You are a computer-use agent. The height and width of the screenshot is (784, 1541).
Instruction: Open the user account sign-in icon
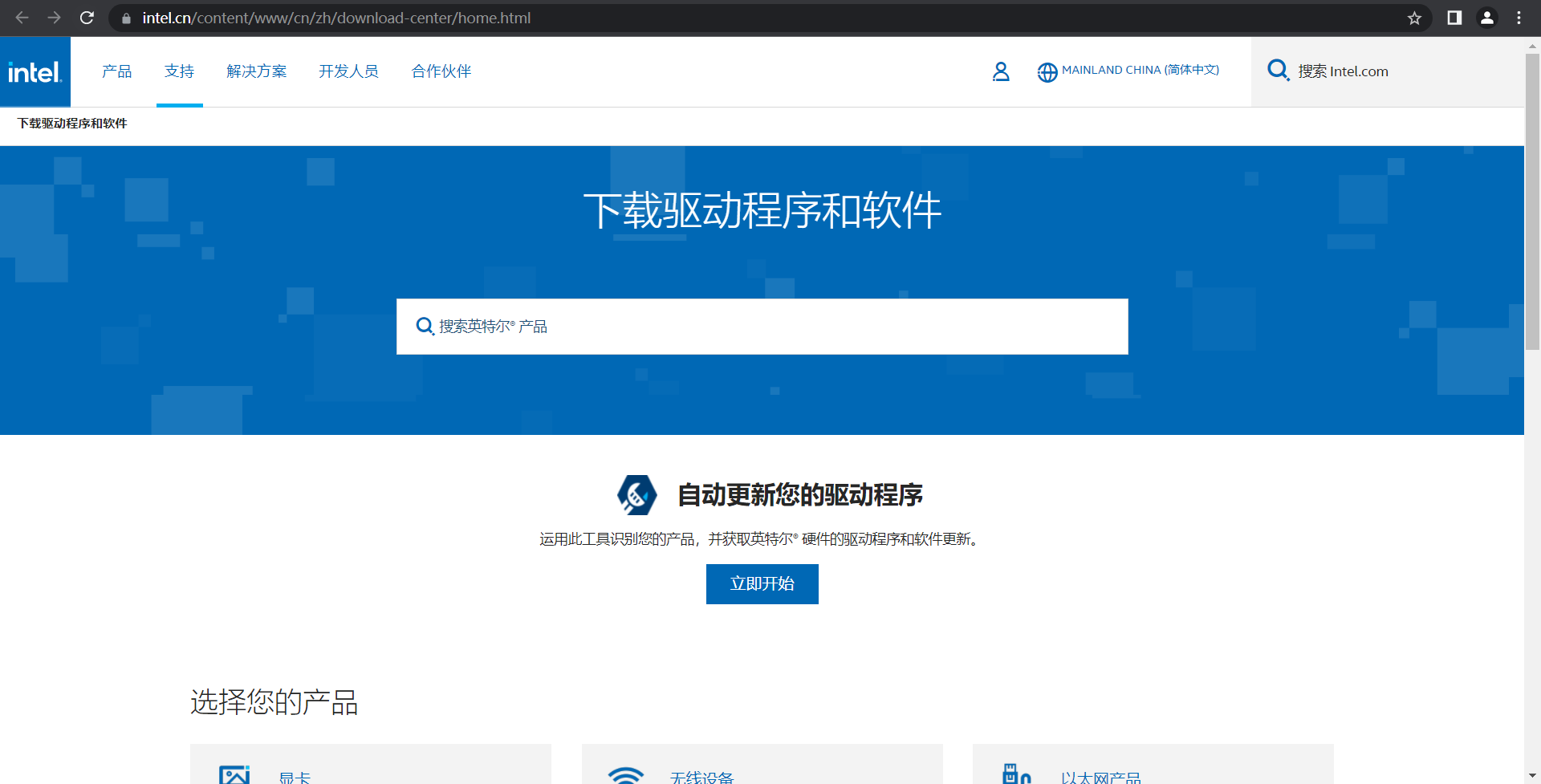(x=1001, y=71)
